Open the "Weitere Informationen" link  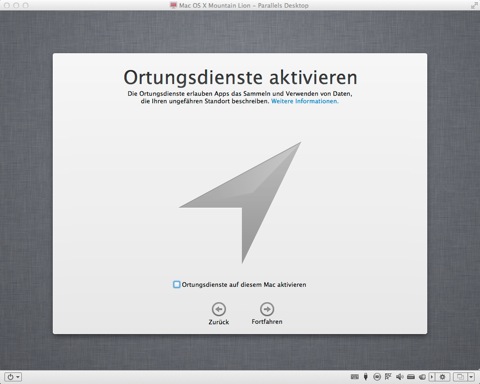tap(305, 101)
